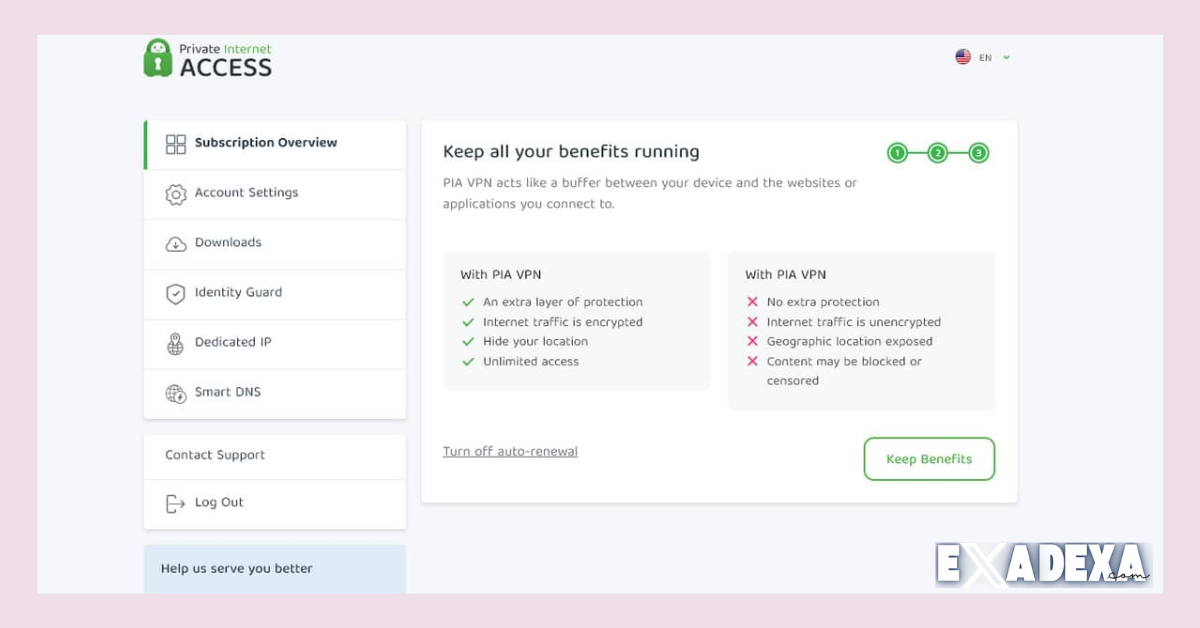1200x628 pixels.
Task: Click the Turn off auto-renewal link
Action: tap(510, 452)
